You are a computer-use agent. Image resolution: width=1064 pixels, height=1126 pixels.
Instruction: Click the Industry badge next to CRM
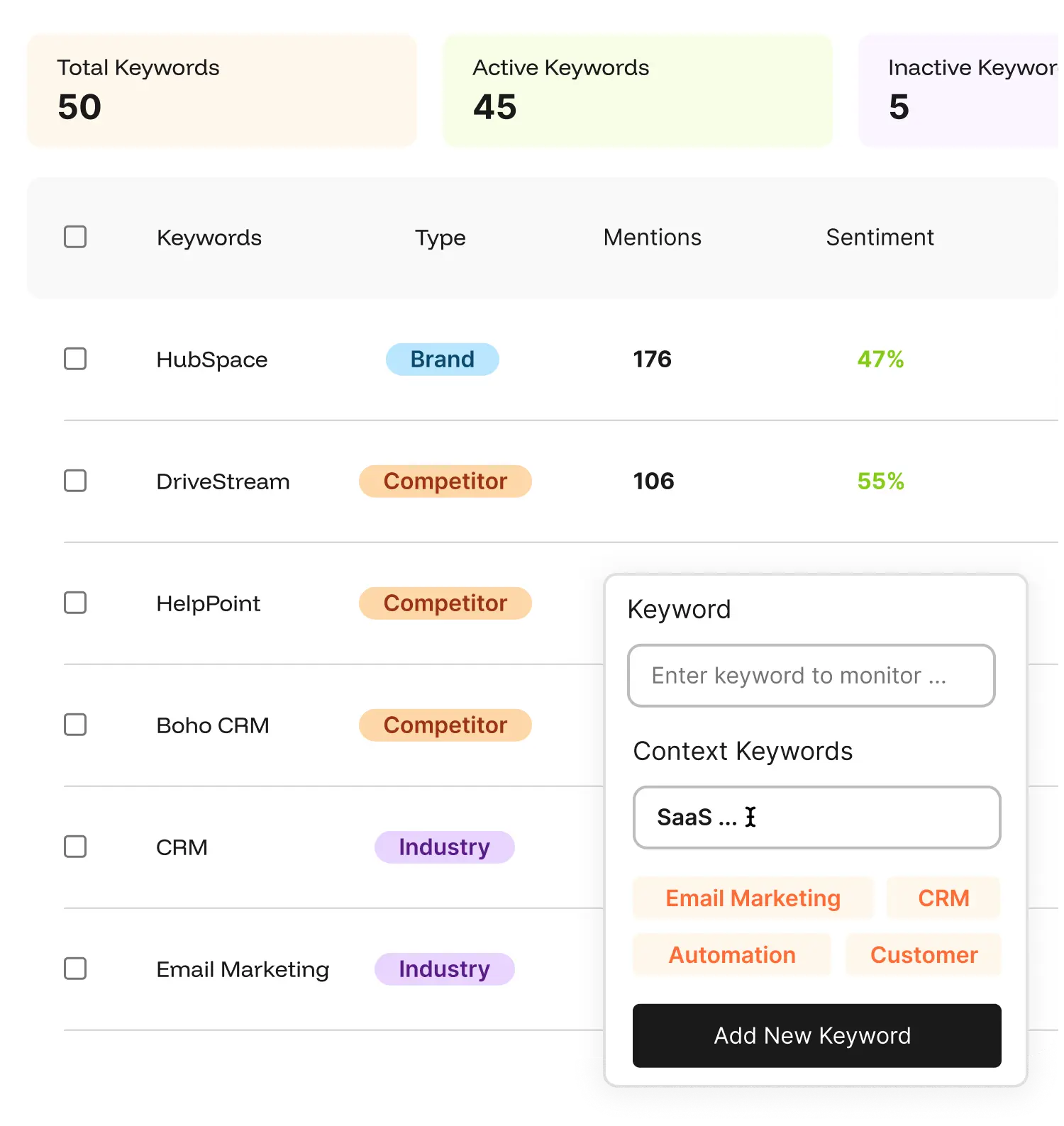(x=444, y=847)
